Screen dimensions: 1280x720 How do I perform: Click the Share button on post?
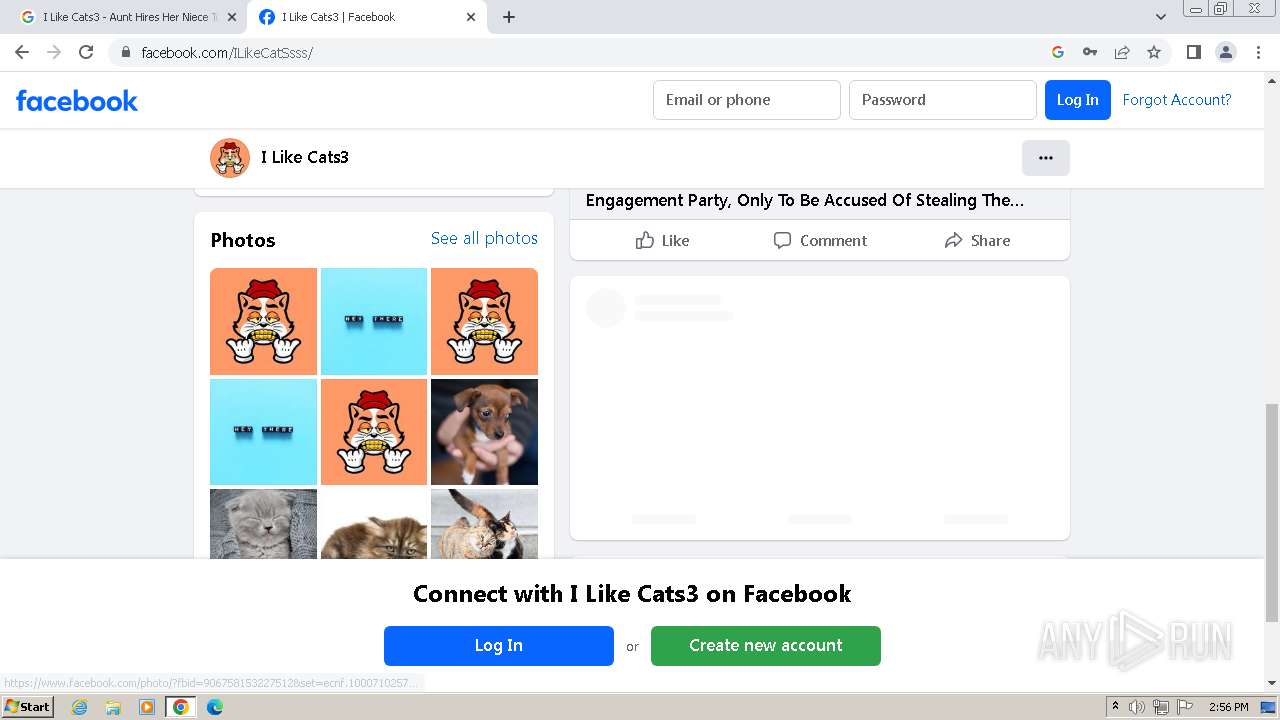coord(977,240)
